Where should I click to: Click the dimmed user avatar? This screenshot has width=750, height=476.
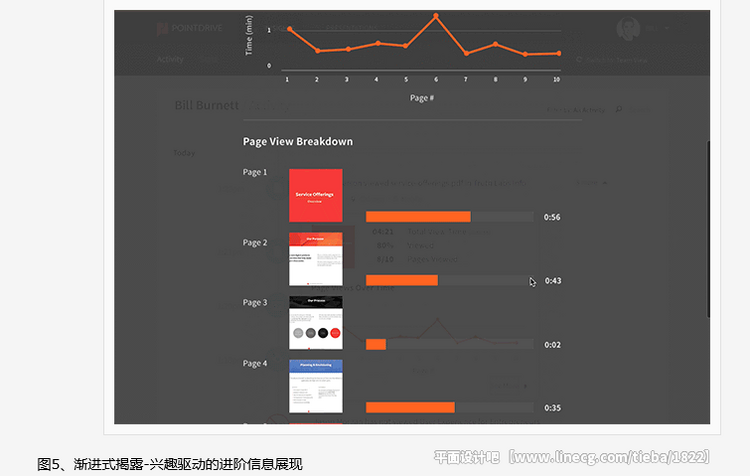click(628, 29)
